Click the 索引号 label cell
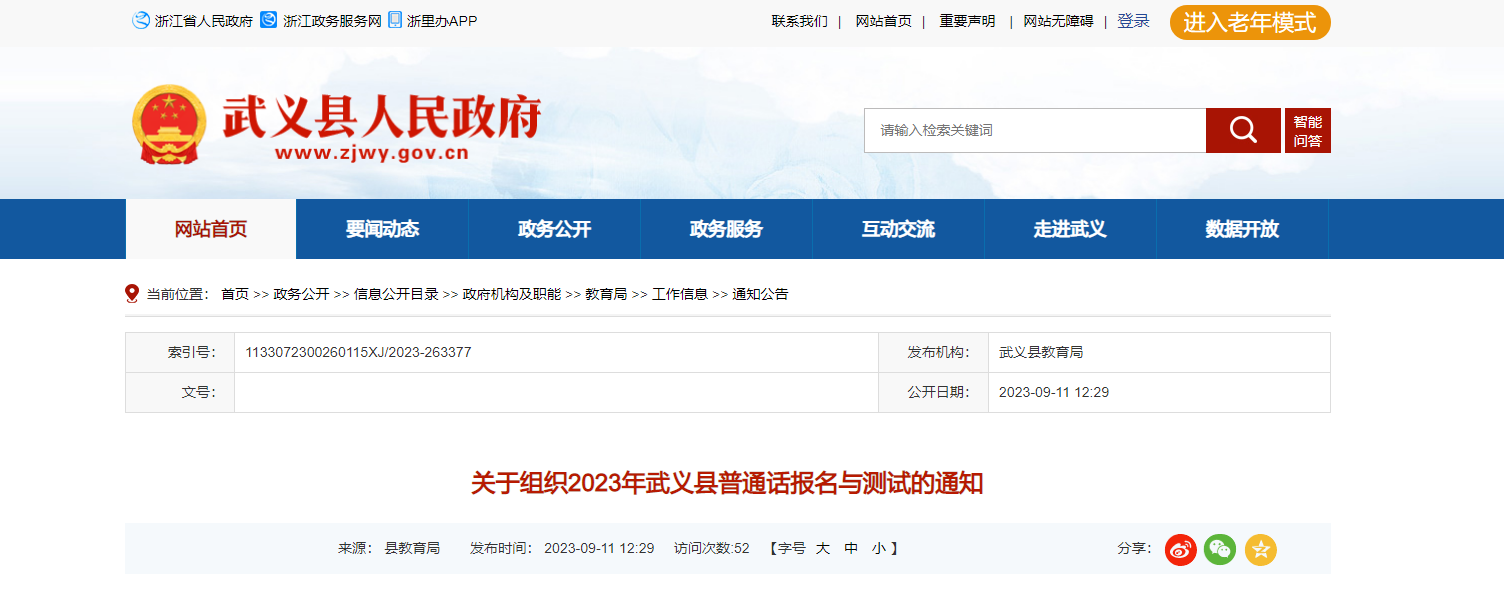The image size is (1504, 593). [x=180, y=352]
